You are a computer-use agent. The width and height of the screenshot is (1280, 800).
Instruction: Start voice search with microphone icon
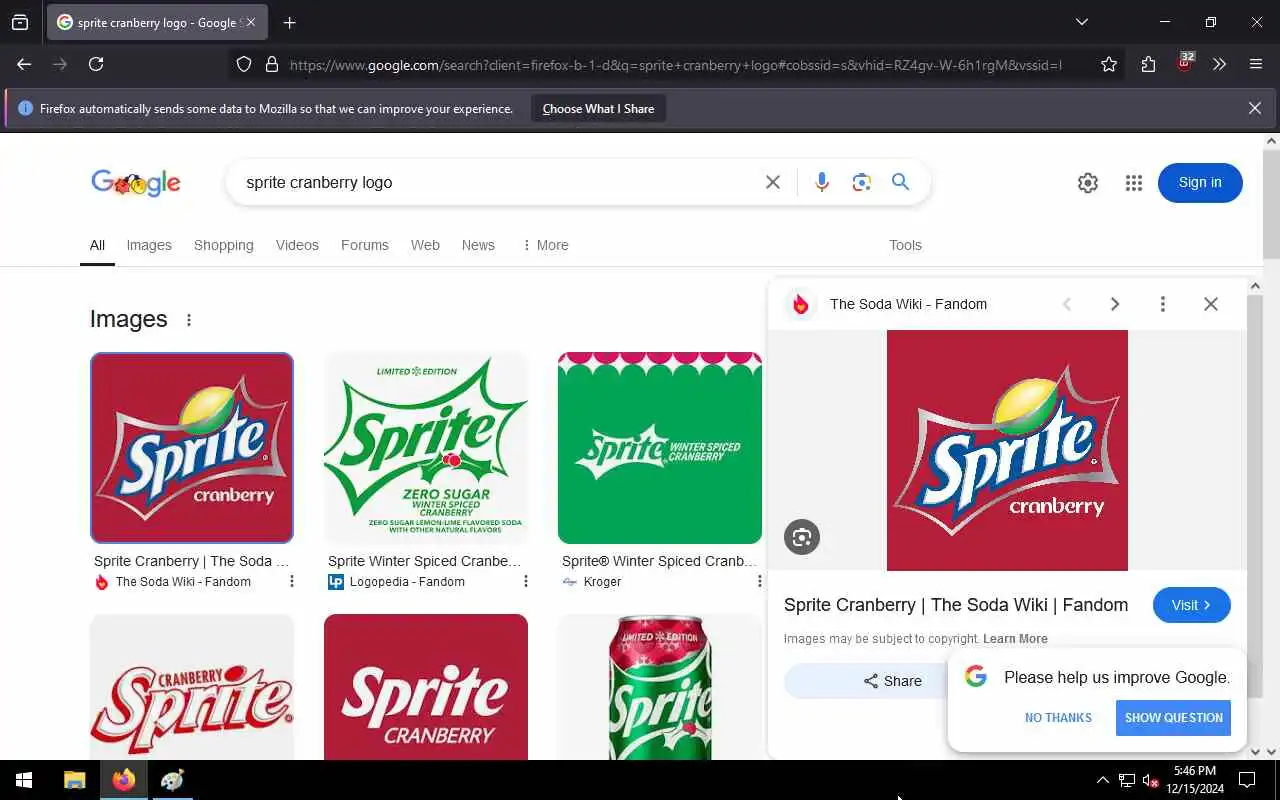pyautogui.click(x=822, y=182)
